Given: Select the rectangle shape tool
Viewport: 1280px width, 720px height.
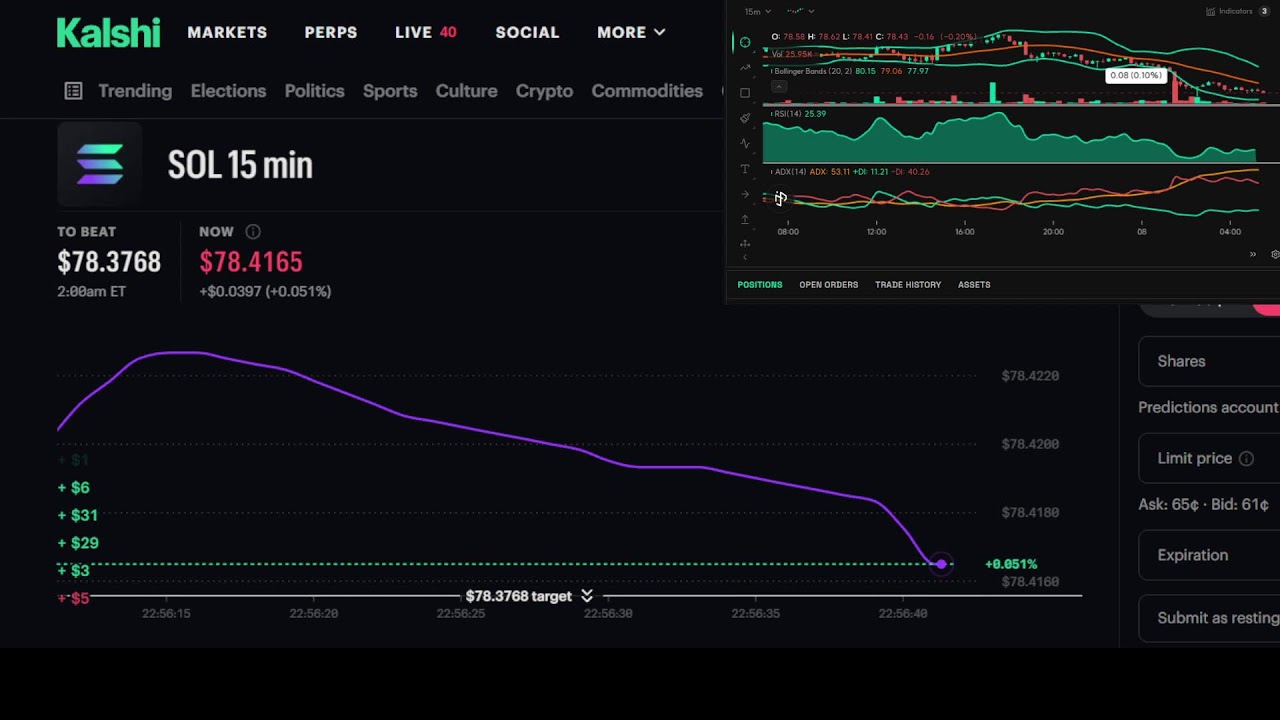Looking at the screenshot, I should (x=745, y=93).
